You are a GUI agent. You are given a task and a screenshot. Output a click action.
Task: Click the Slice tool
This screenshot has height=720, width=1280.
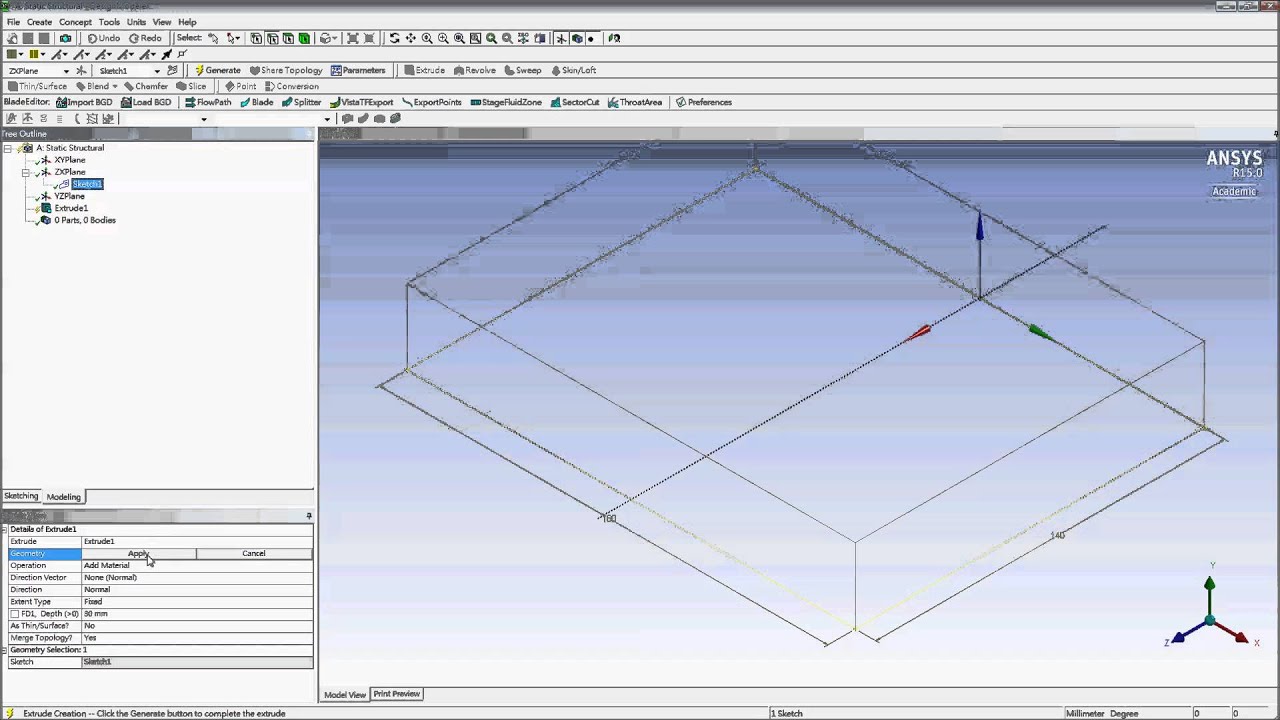191,86
